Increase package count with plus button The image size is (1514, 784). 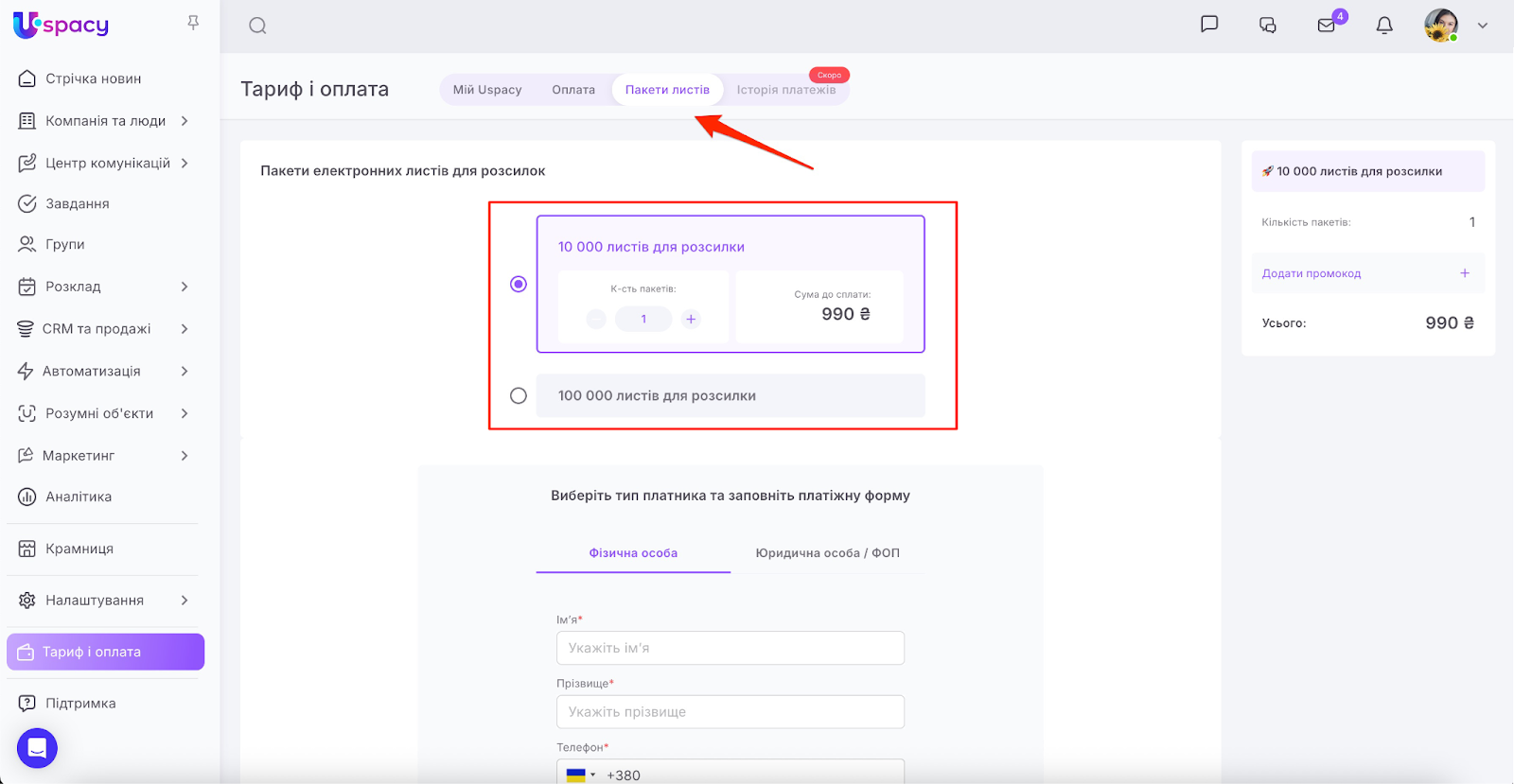click(691, 320)
